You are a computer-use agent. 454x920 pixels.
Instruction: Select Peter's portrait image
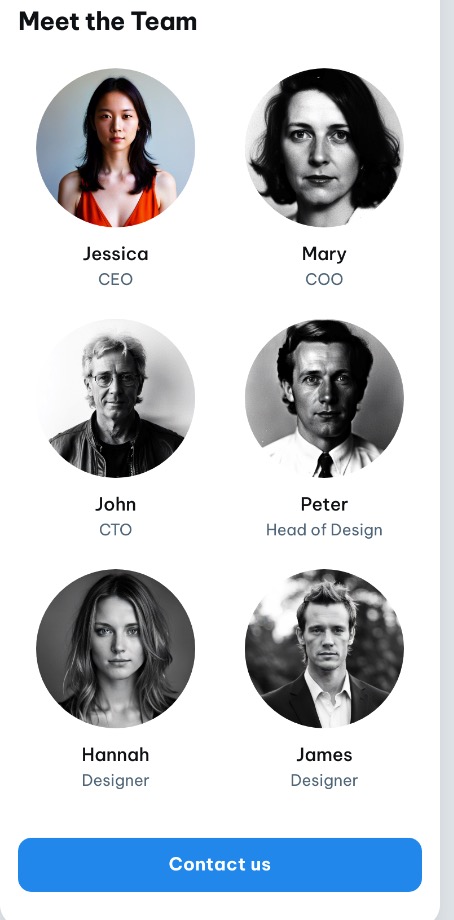click(324, 398)
